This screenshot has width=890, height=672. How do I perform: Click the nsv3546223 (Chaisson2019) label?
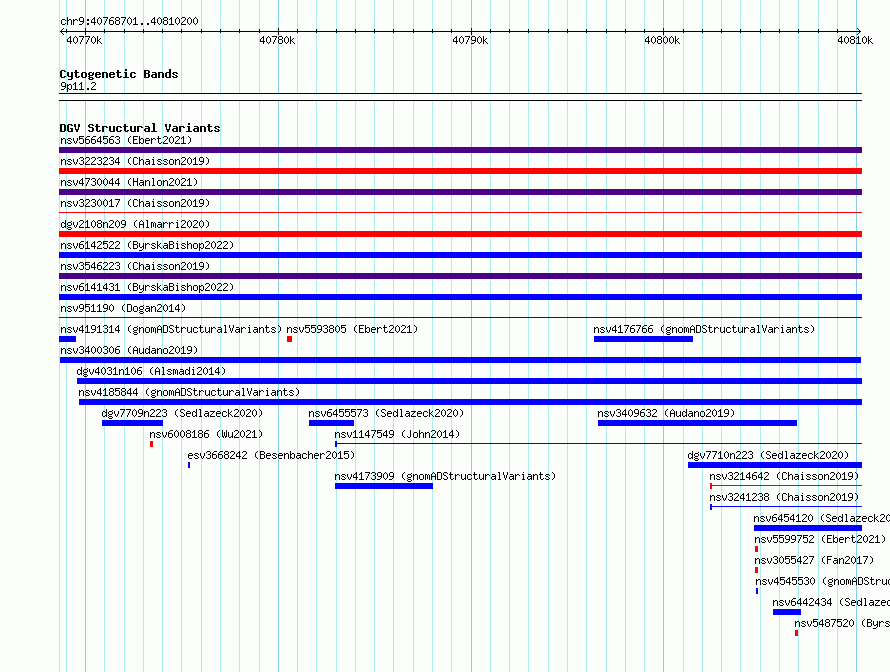(135, 266)
